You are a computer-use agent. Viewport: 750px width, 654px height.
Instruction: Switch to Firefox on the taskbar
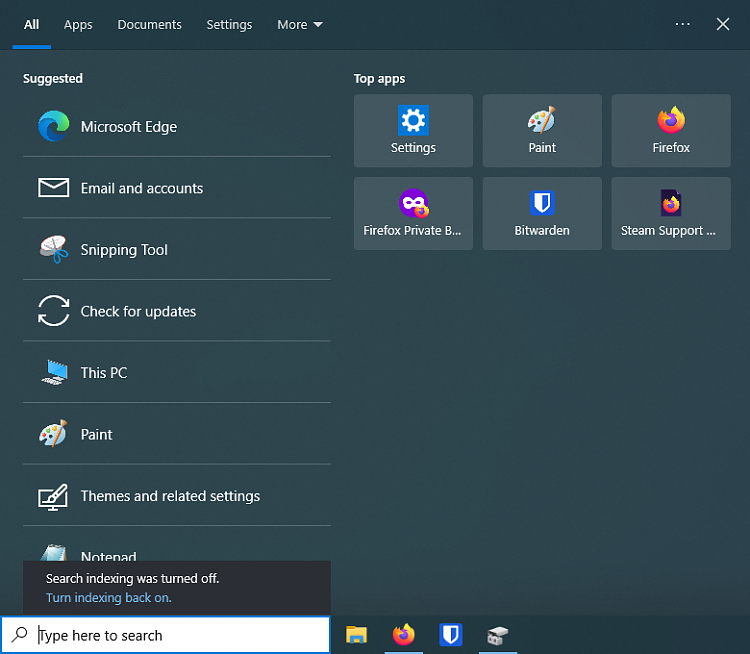pyautogui.click(x=403, y=635)
